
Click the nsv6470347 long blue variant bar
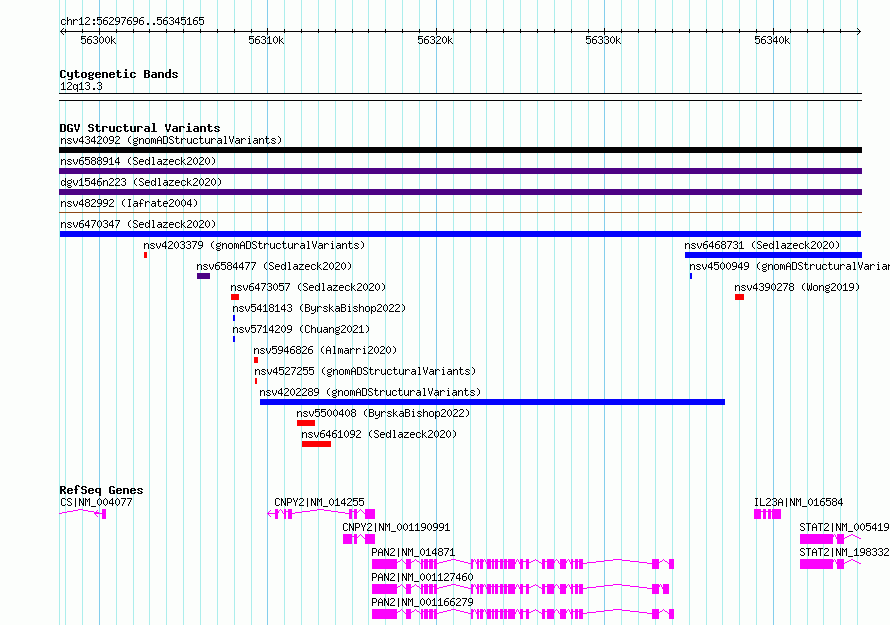point(460,234)
